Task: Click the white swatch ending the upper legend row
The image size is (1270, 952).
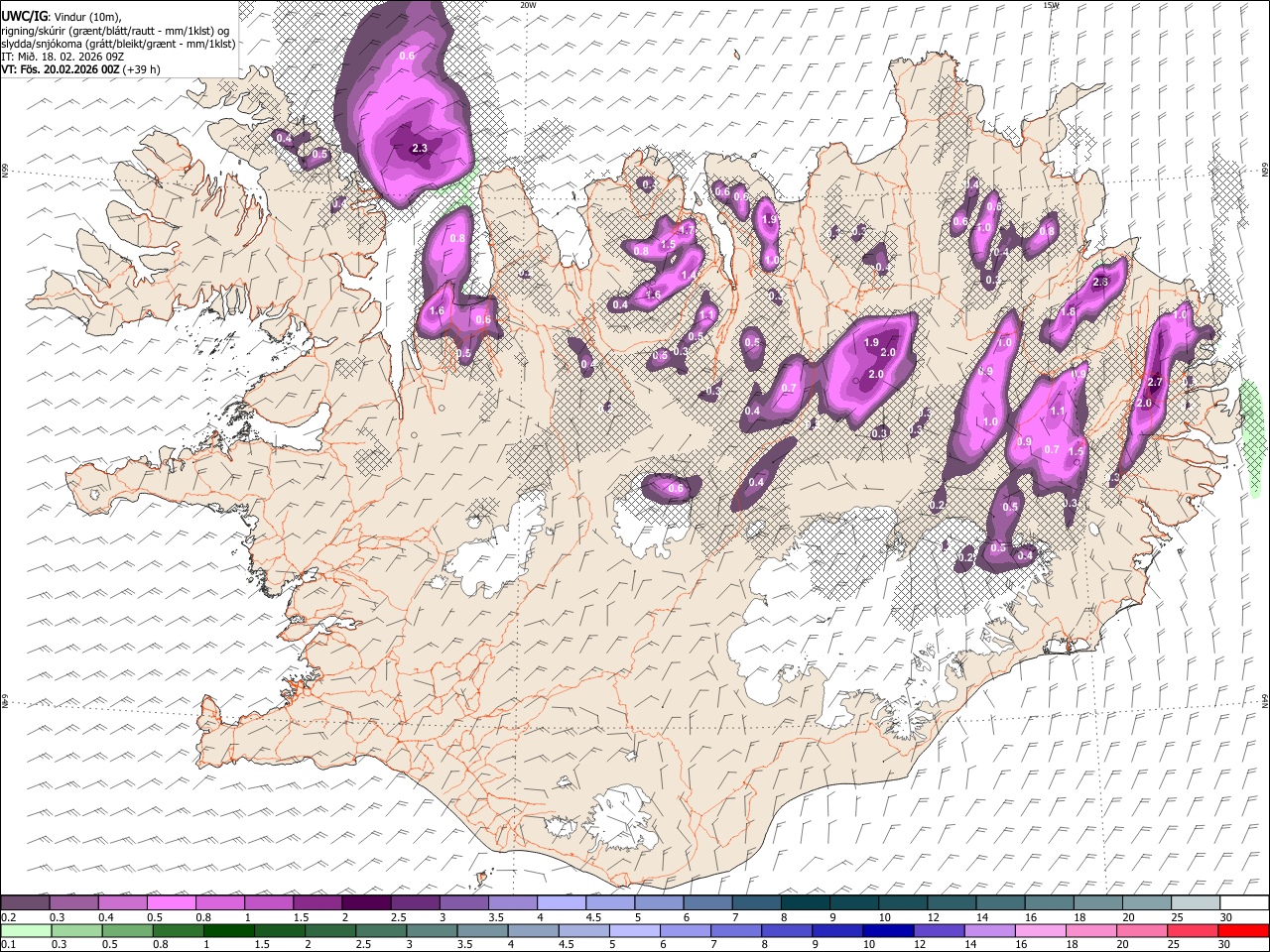Action: pos(1244,903)
